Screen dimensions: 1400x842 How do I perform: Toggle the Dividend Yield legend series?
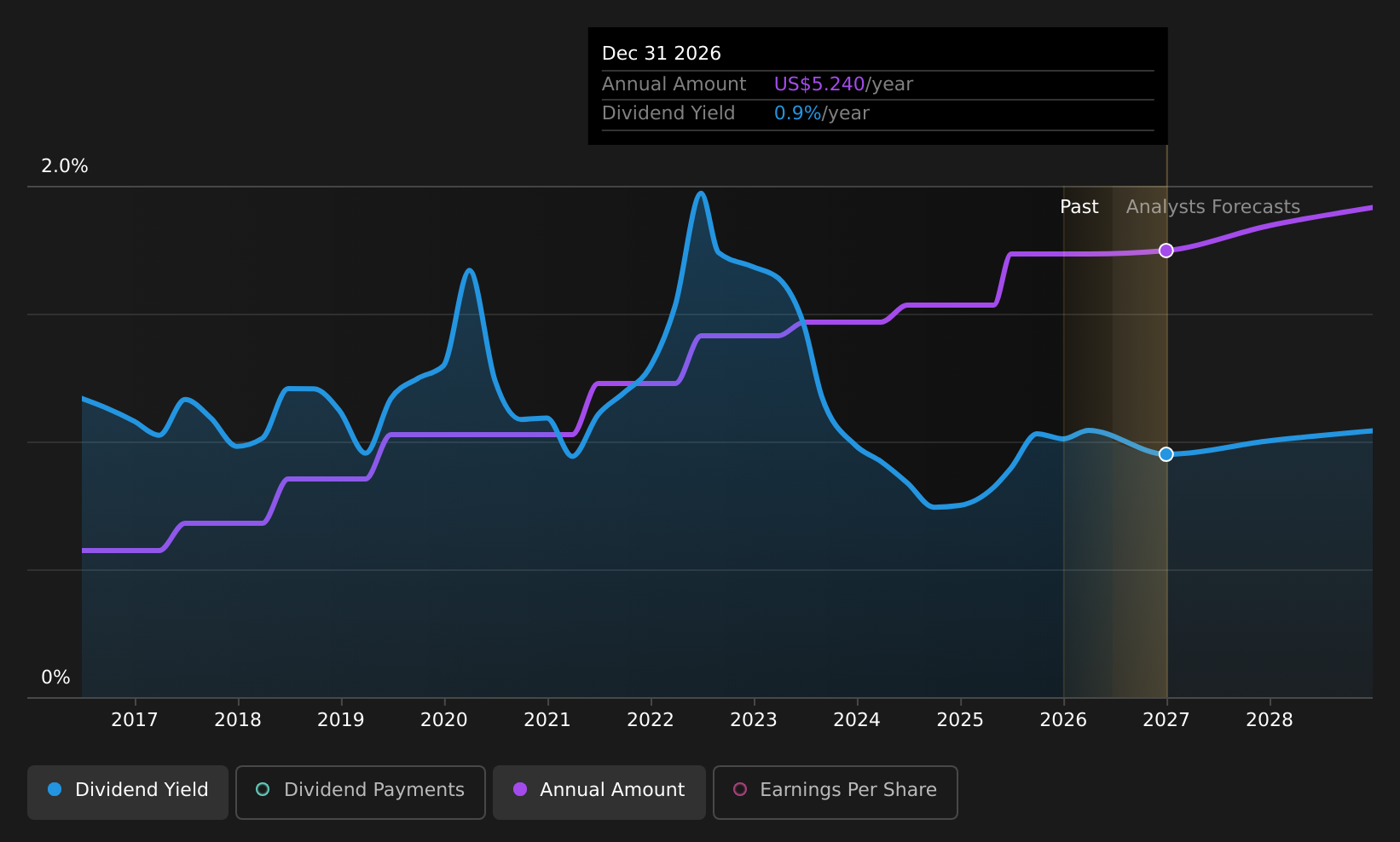click(128, 792)
